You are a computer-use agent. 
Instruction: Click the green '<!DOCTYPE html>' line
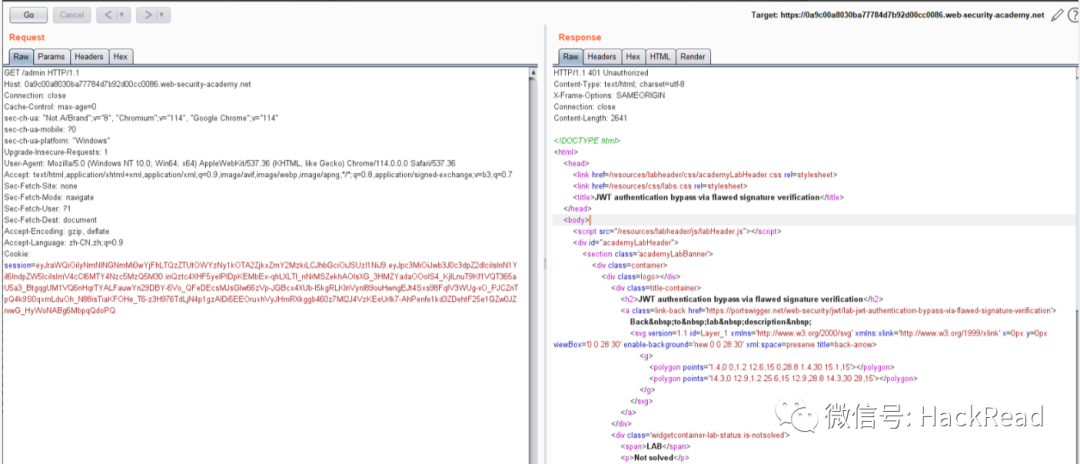pos(587,140)
